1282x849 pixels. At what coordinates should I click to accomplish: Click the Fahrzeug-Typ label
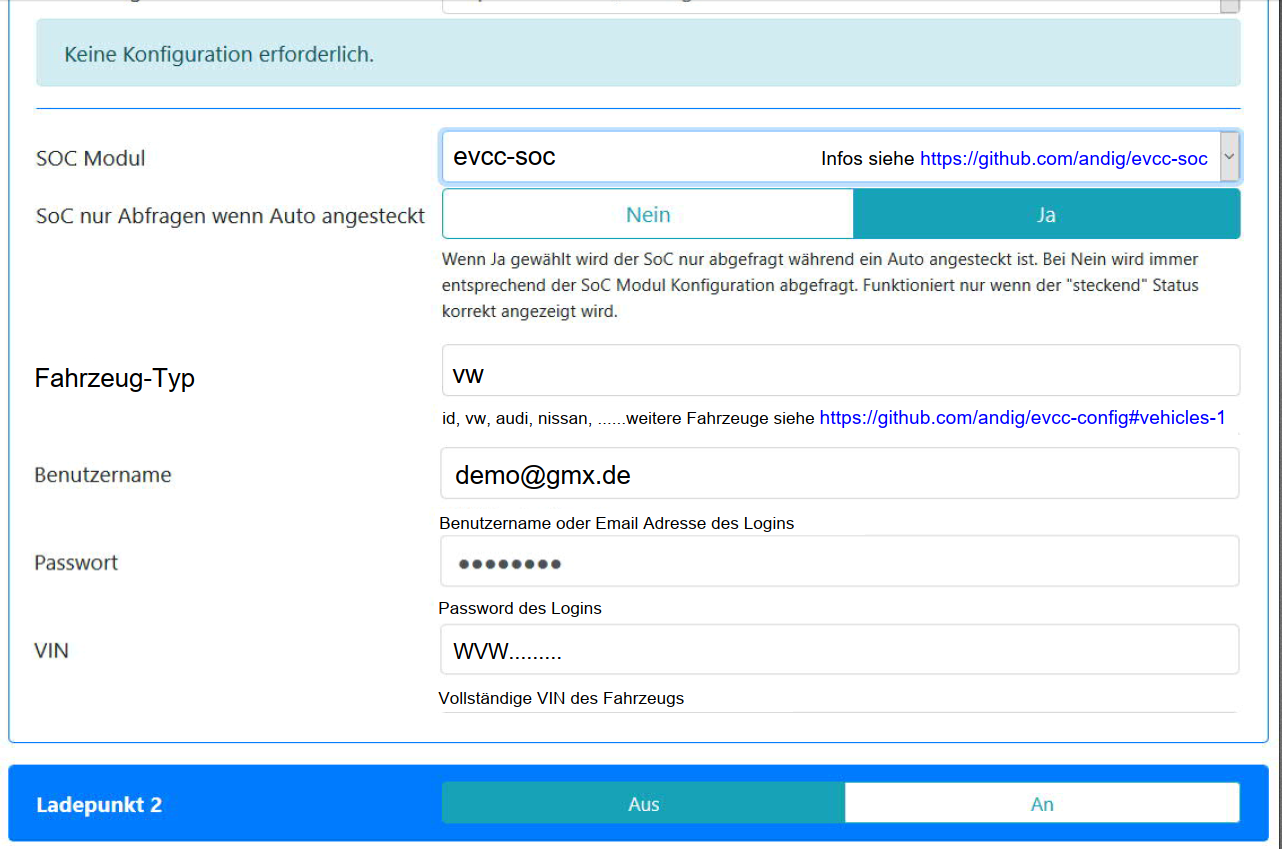pos(114,378)
